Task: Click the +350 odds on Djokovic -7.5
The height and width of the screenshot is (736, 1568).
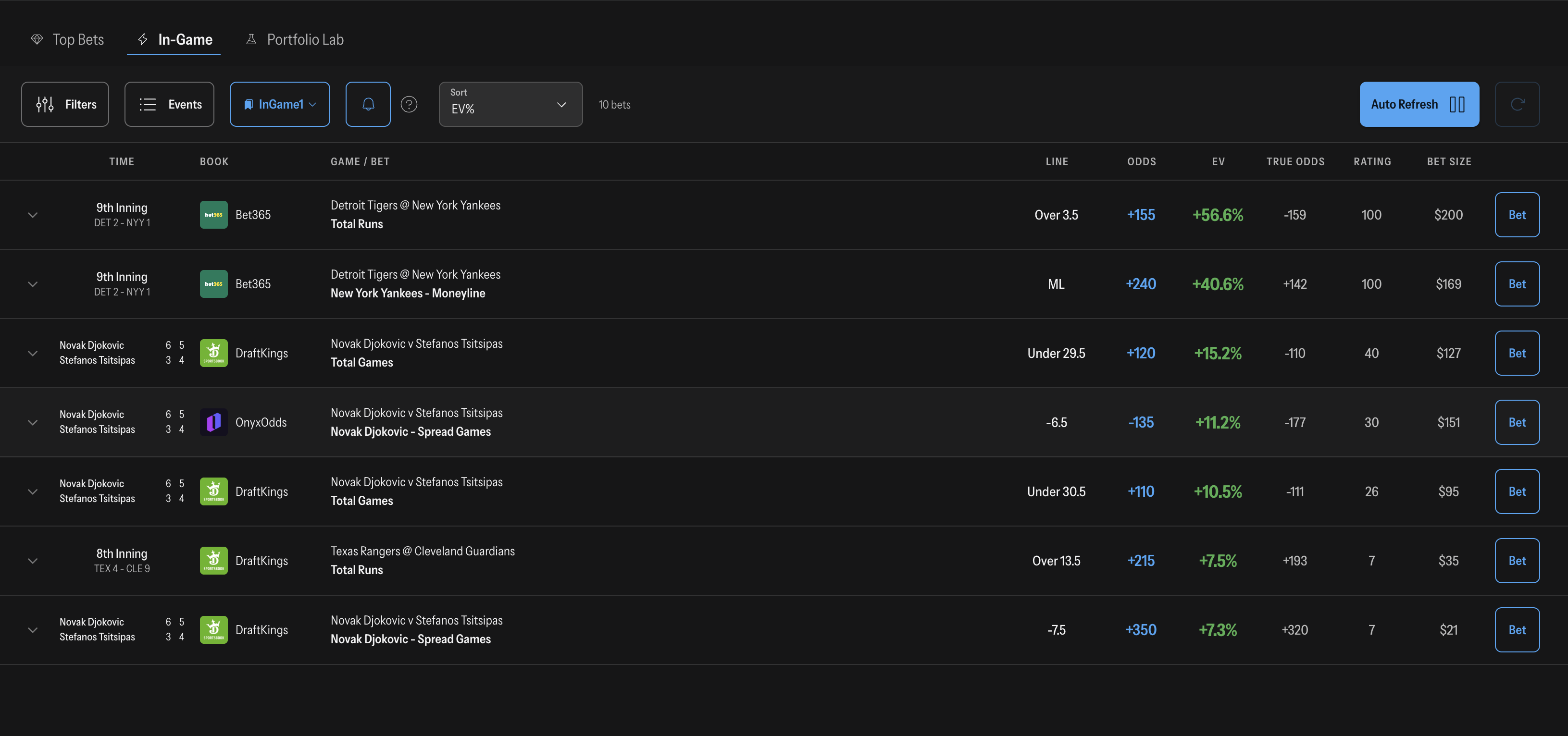Action: (x=1141, y=629)
